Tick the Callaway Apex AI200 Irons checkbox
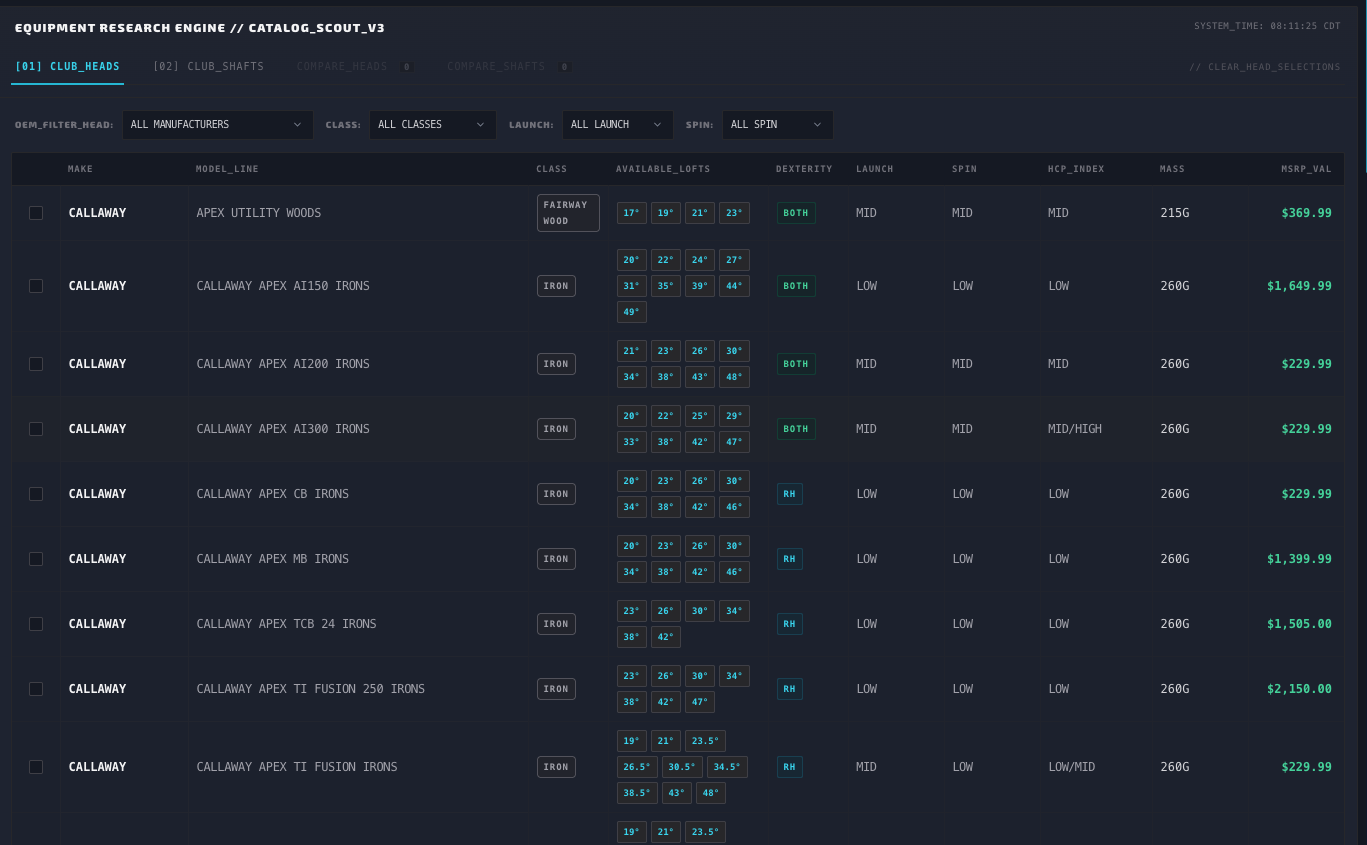The image size is (1367, 845). coord(36,364)
